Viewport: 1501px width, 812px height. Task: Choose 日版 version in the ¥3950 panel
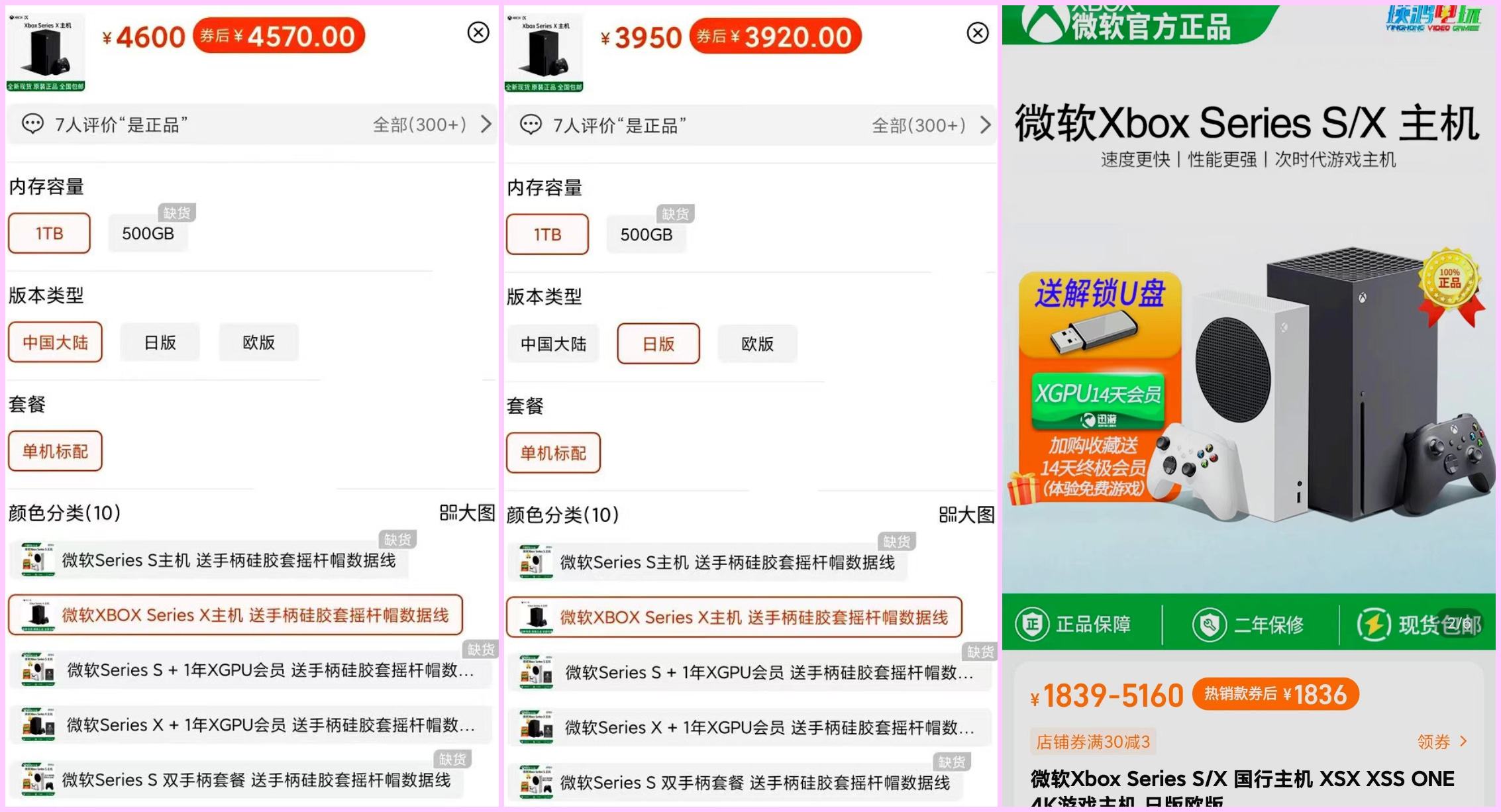658,344
